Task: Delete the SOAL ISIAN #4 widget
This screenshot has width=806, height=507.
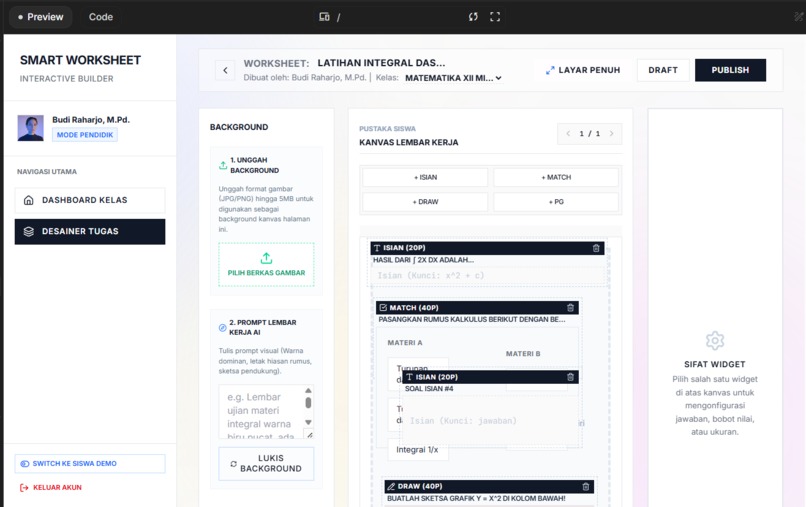Action: [x=570, y=377]
